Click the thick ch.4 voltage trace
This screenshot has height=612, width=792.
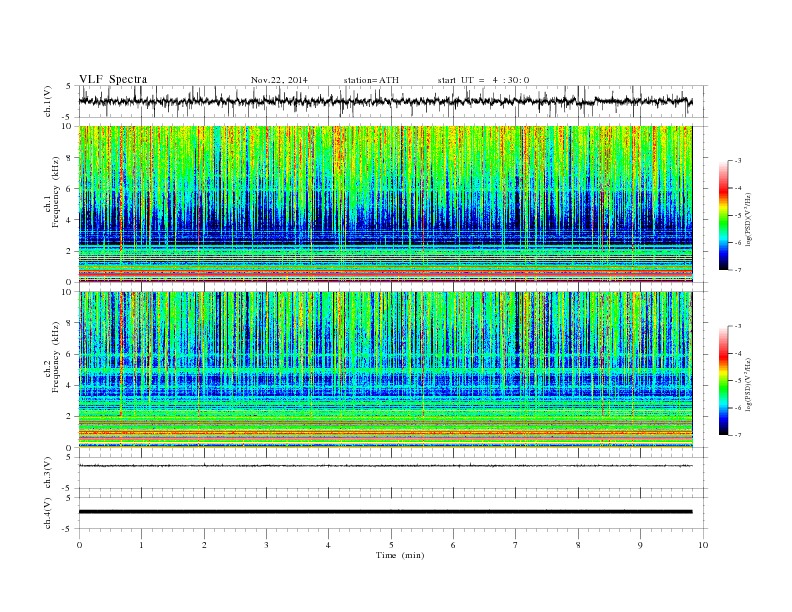pyautogui.click(x=385, y=512)
